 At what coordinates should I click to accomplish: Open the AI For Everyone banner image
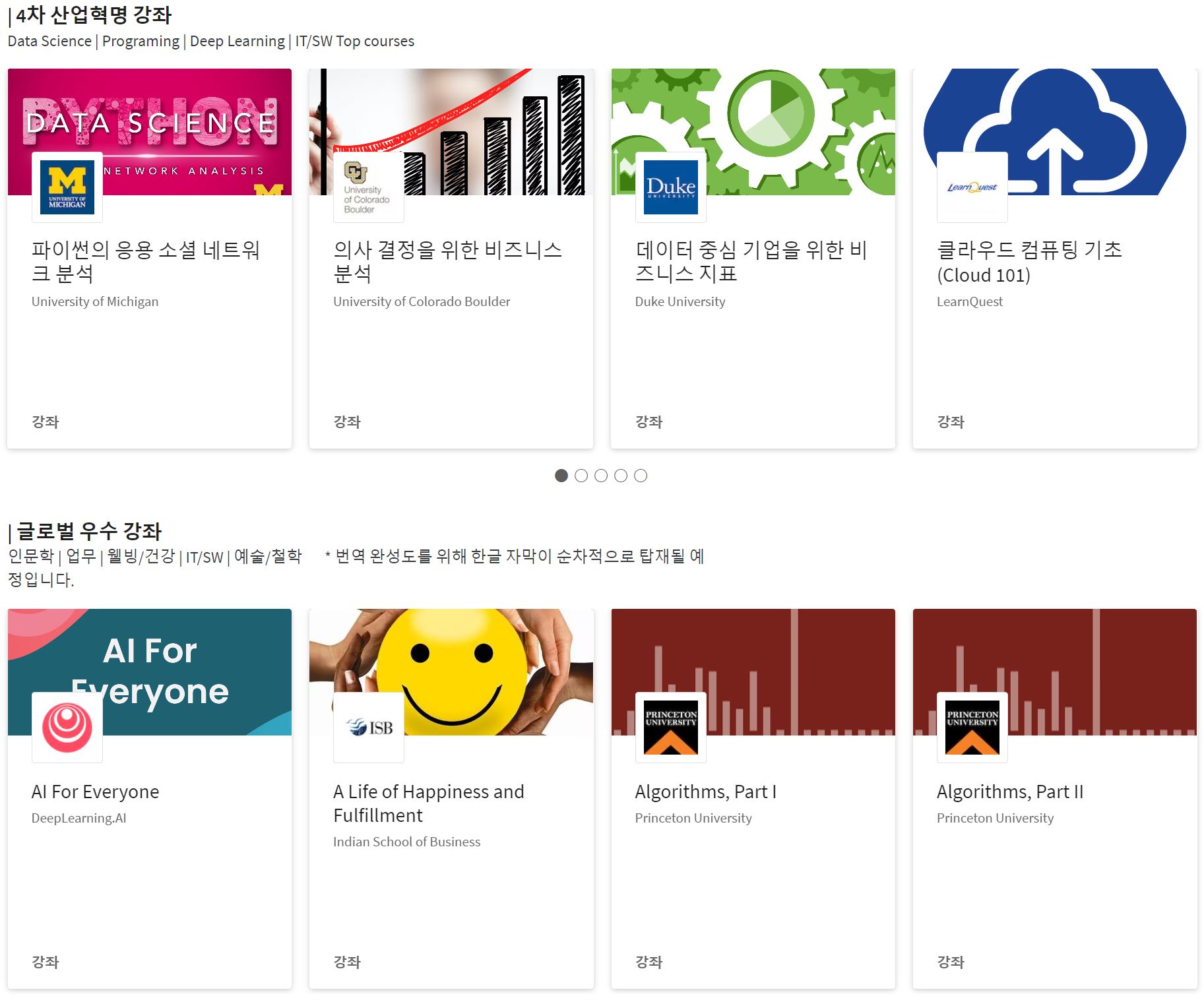click(x=150, y=672)
